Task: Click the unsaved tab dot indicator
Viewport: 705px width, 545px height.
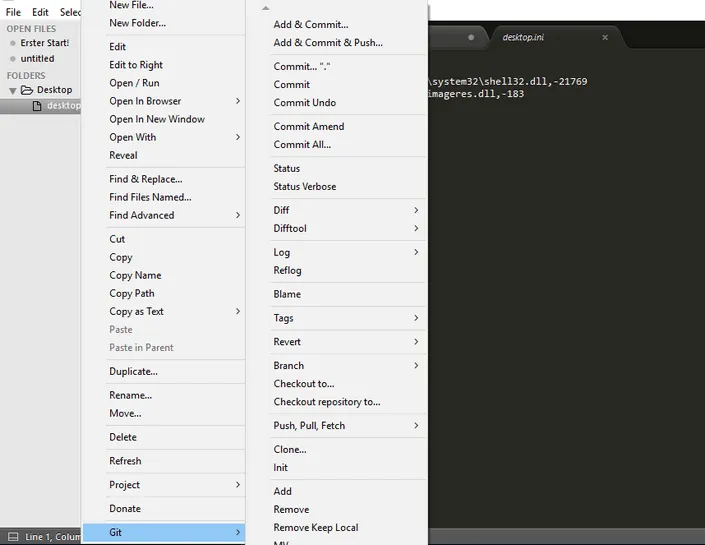Action: coord(471,37)
